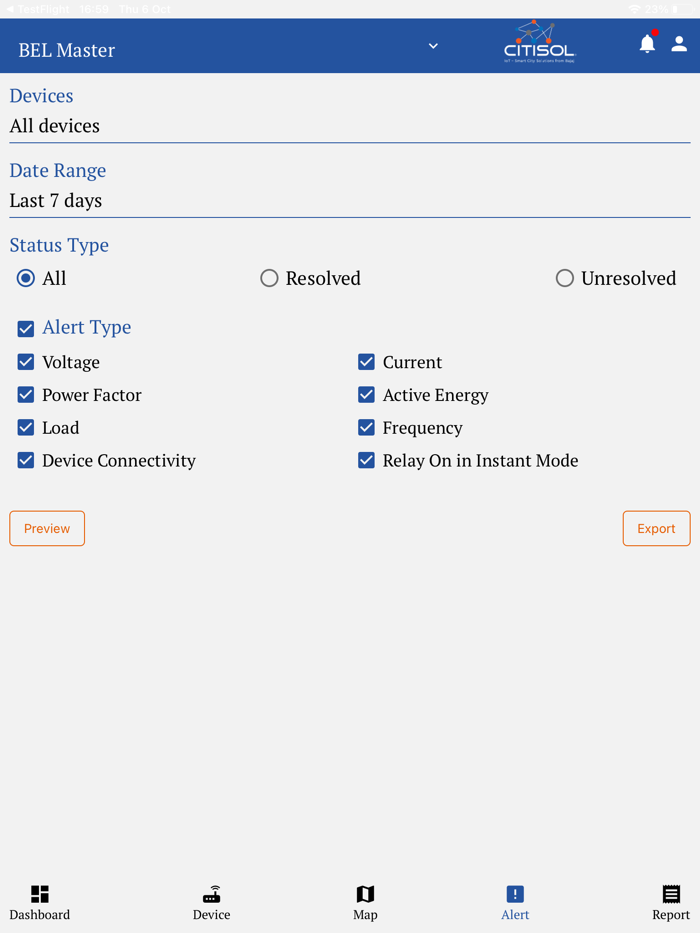Go to Dashboard via its grid icon
The image size is (700, 933).
click(x=40, y=894)
